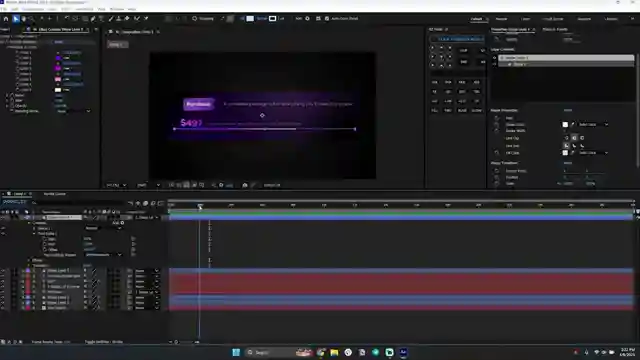
Task: Collapse the Contents group in timeline
Action: (x=29, y=223)
